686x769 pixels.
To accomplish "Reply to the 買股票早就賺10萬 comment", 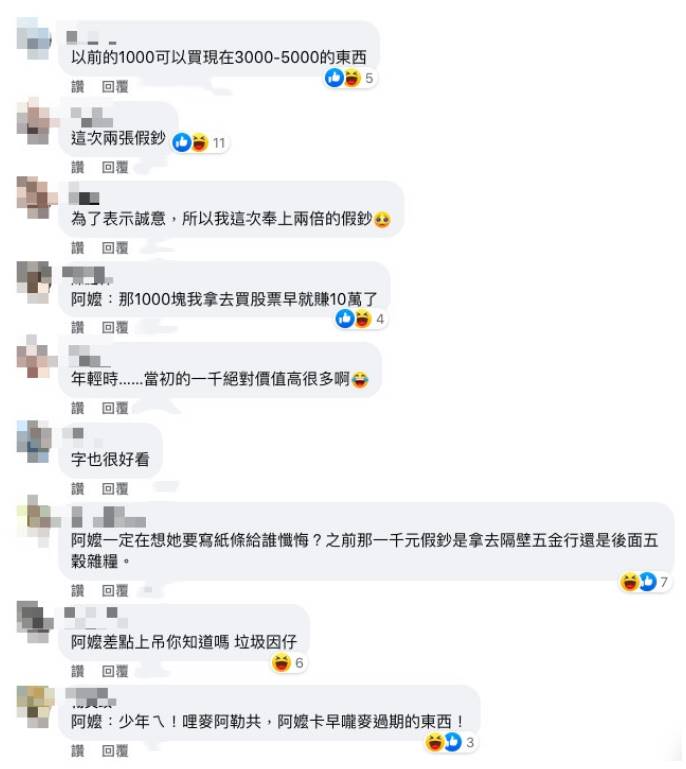I will click(115, 327).
